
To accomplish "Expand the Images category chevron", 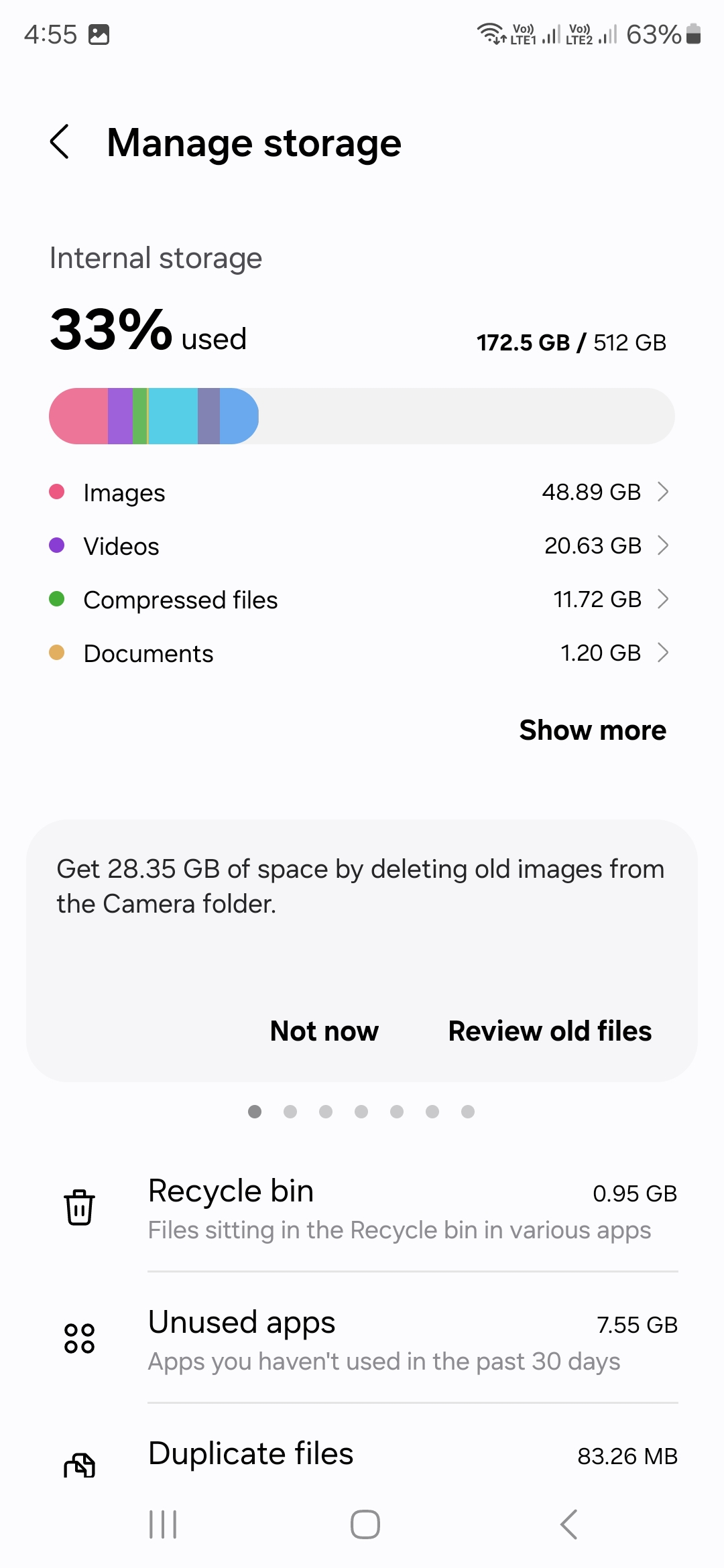I will 662,492.
